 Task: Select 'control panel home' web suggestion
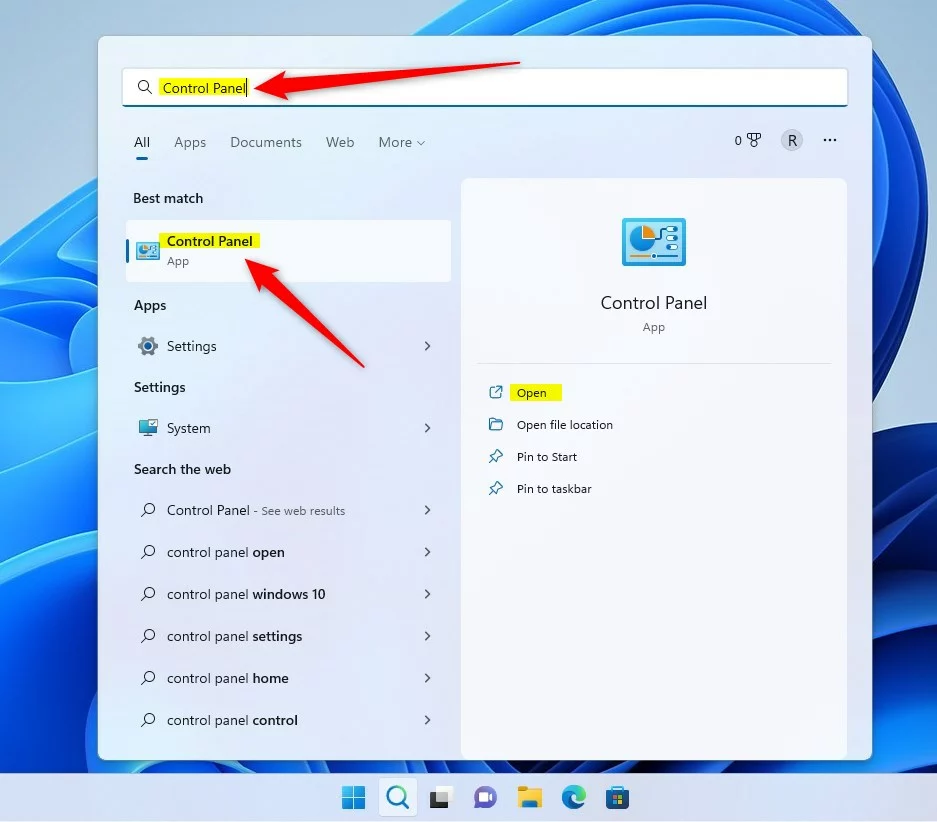(288, 678)
